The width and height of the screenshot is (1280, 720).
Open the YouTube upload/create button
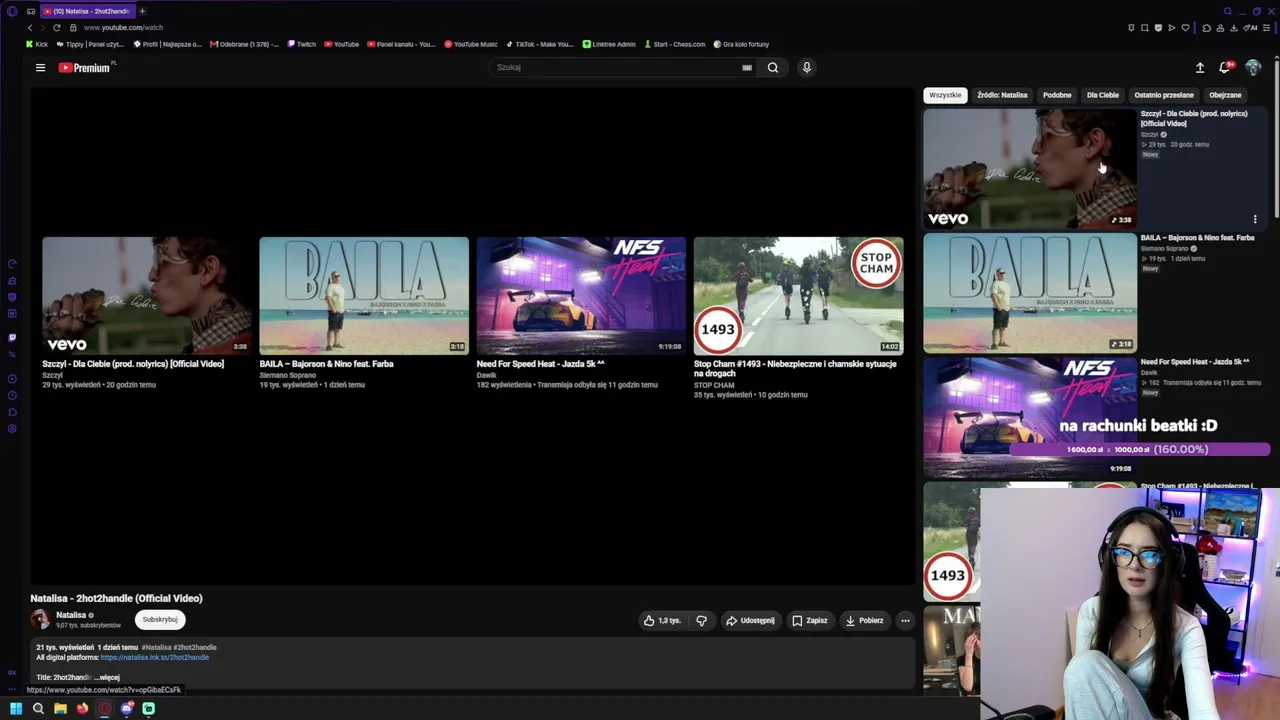[1200, 68]
